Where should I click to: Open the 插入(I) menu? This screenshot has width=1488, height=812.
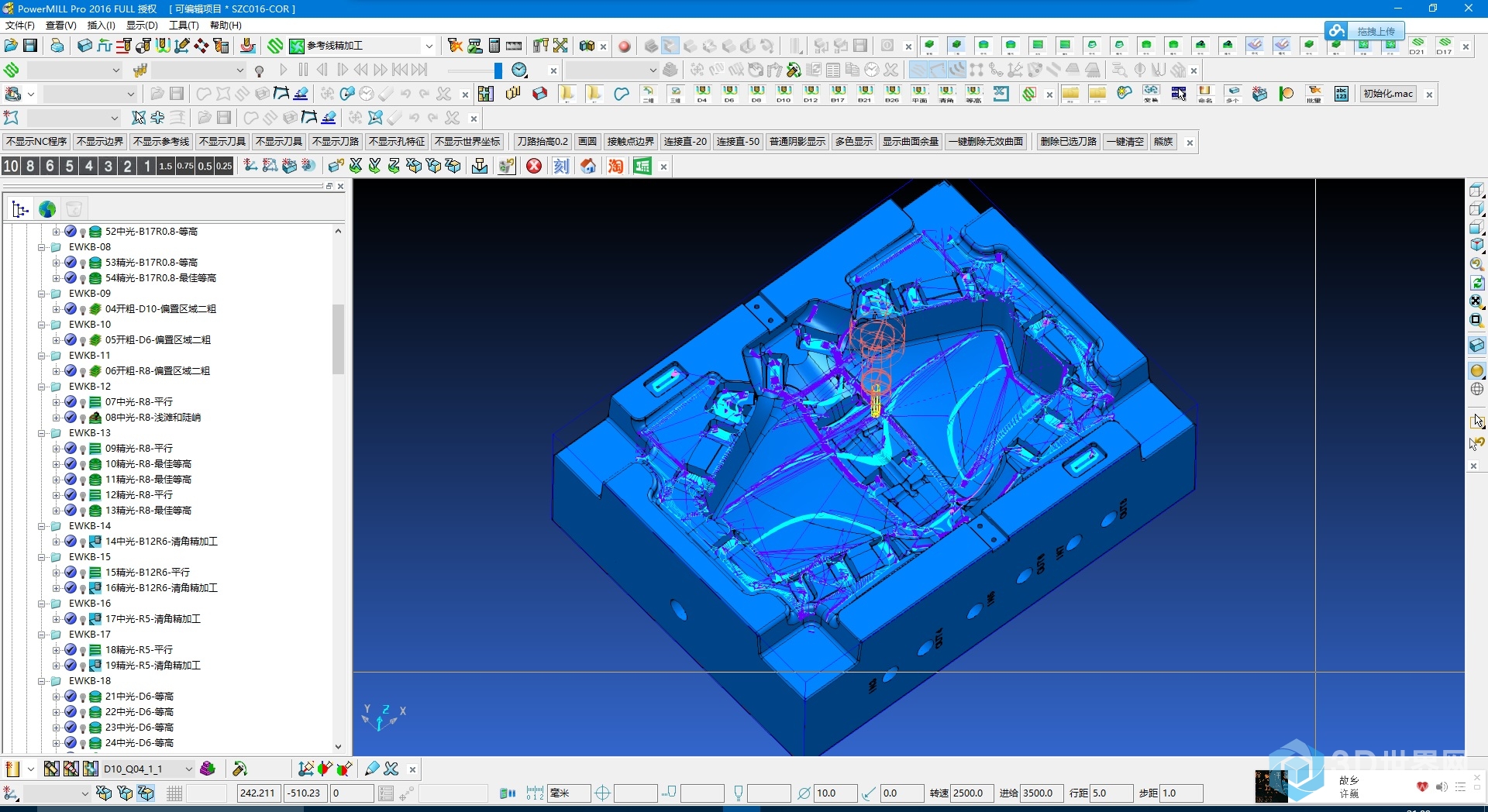pos(102,25)
